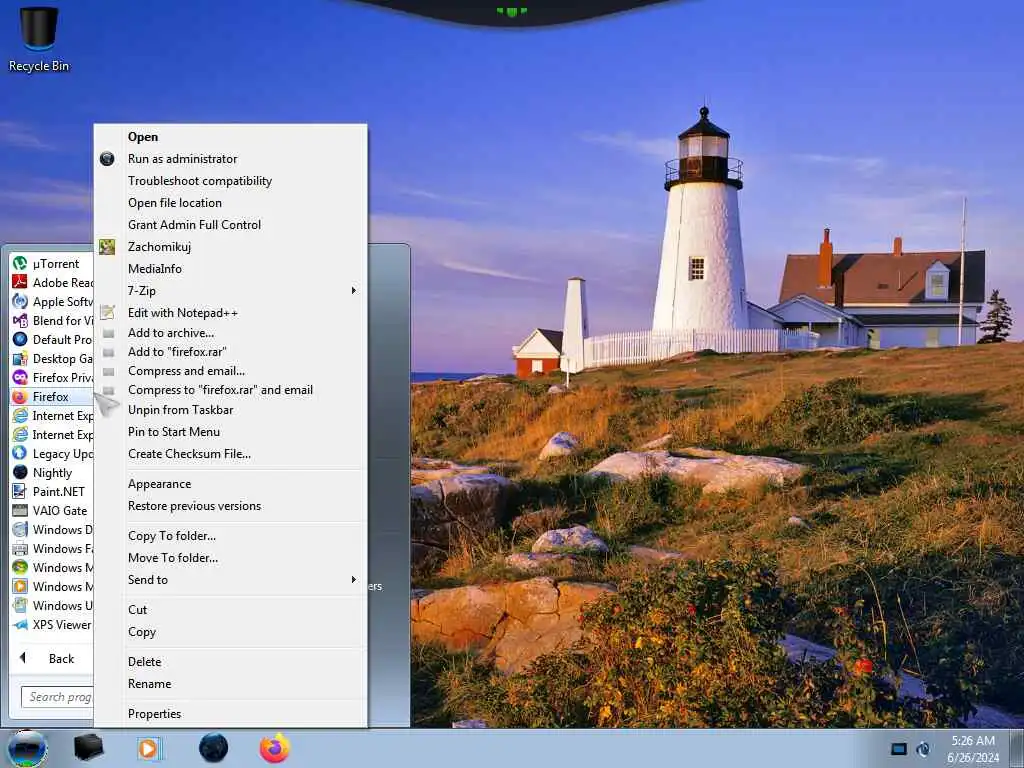Click the Apple Software Update icon
Viewport: 1024px width, 768px height.
(20, 302)
